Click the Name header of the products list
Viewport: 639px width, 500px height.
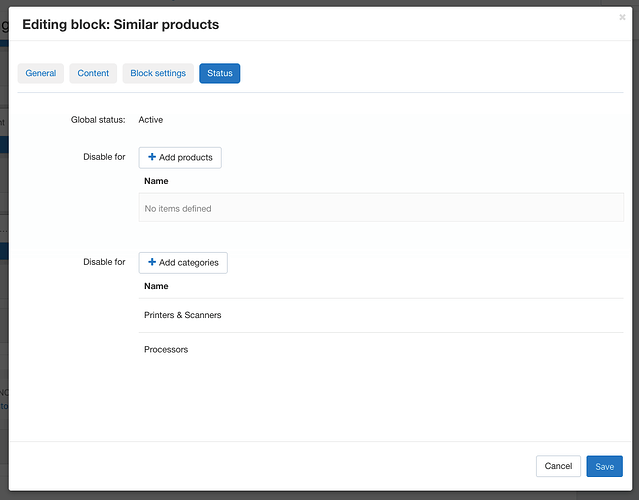pos(156,181)
